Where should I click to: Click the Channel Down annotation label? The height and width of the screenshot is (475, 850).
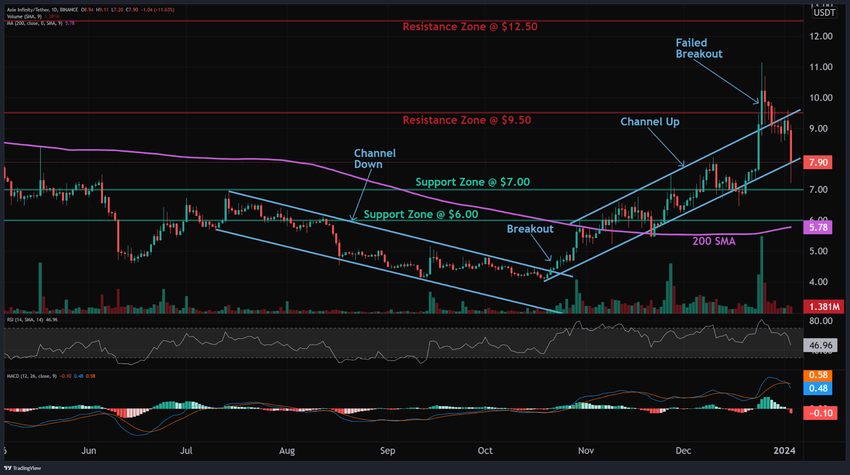point(375,159)
